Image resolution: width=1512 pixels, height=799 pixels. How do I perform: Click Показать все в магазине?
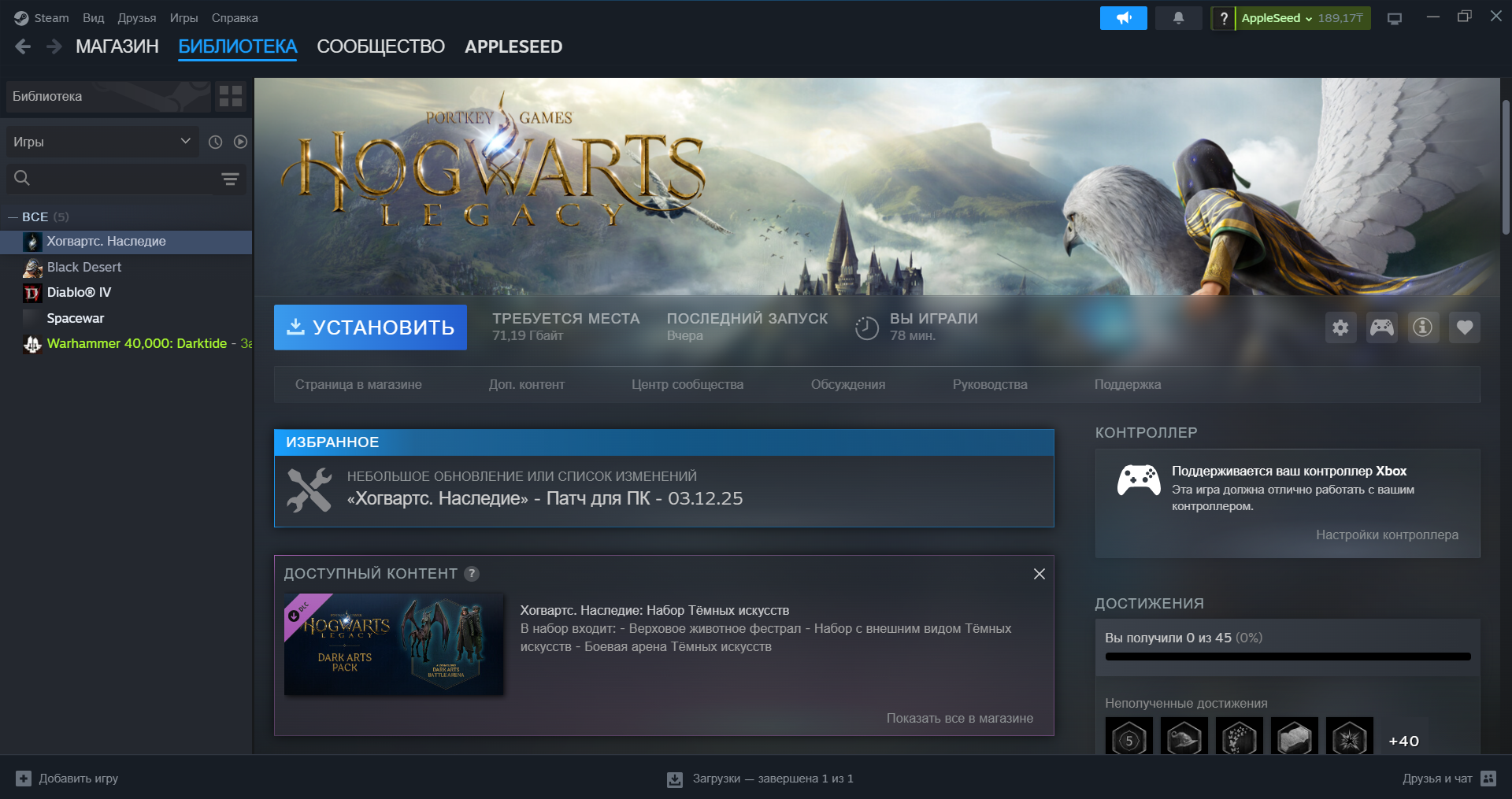(x=960, y=719)
